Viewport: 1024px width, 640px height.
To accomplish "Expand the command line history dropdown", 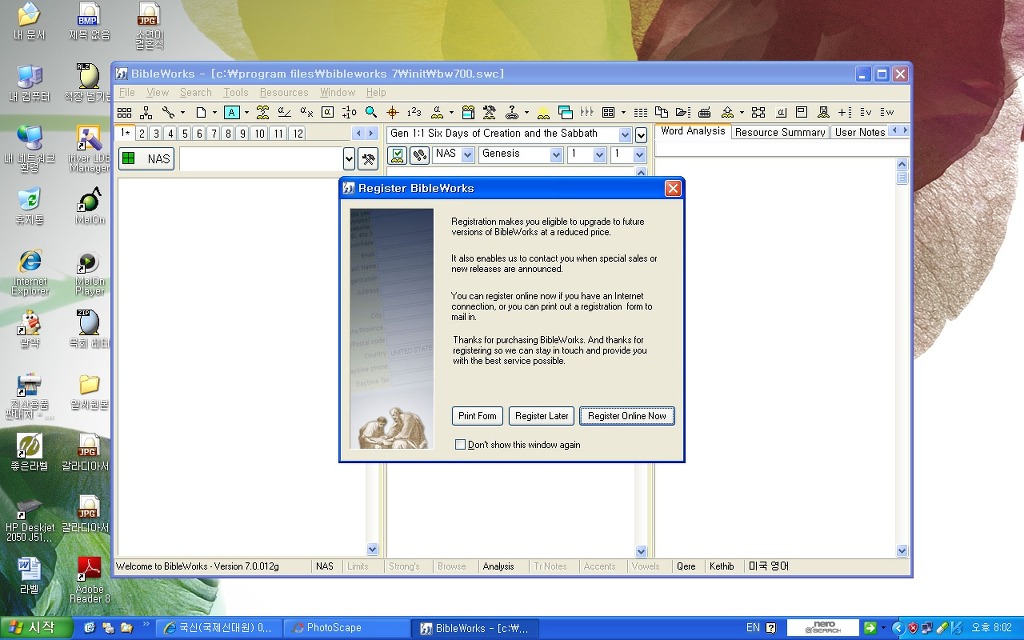I will tap(349, 158).
